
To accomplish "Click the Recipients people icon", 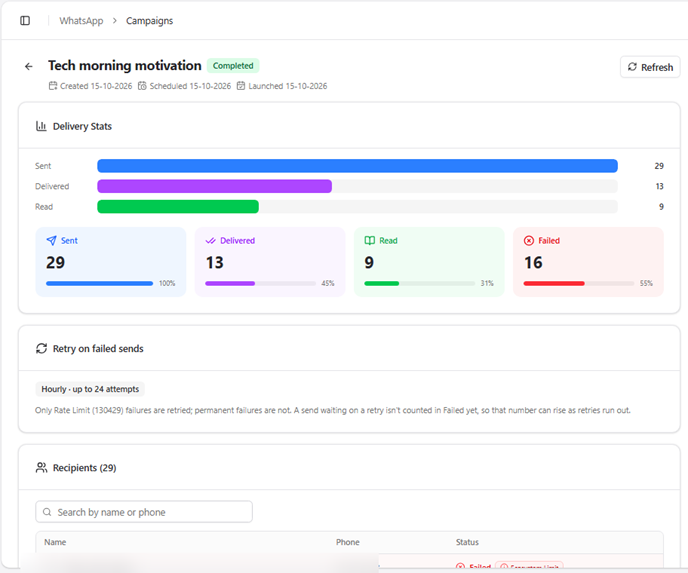I will (x=41, y=468).
